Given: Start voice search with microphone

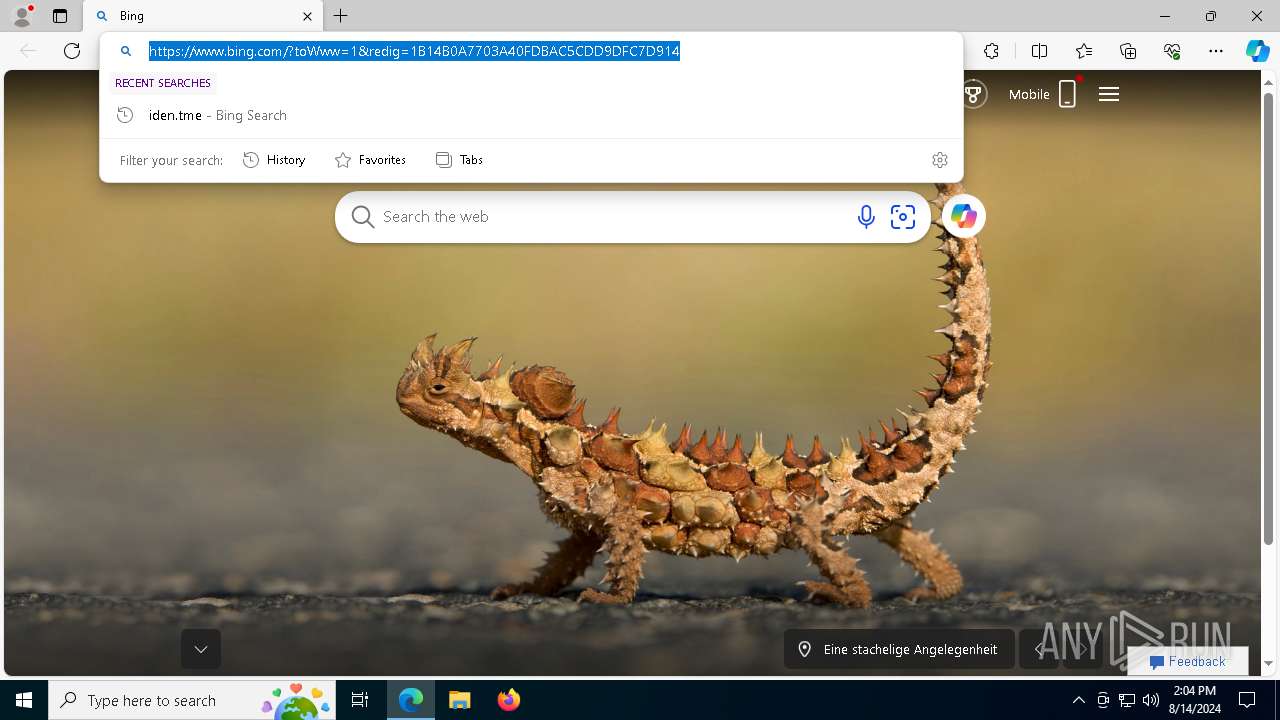Looking at the screenshot, I should tap(866, 217).
